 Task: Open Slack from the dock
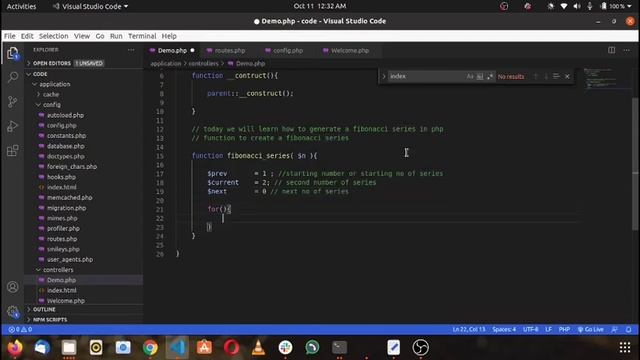coord(285,348)
